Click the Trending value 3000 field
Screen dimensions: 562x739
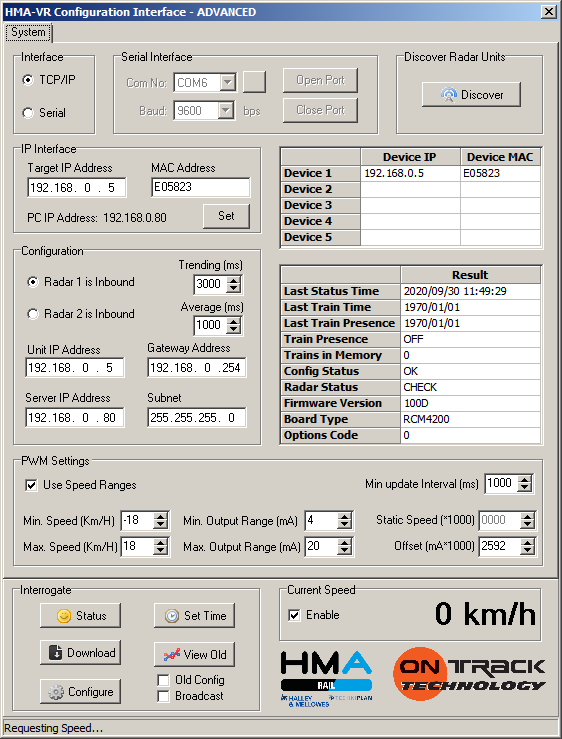[x=210, y=284]
